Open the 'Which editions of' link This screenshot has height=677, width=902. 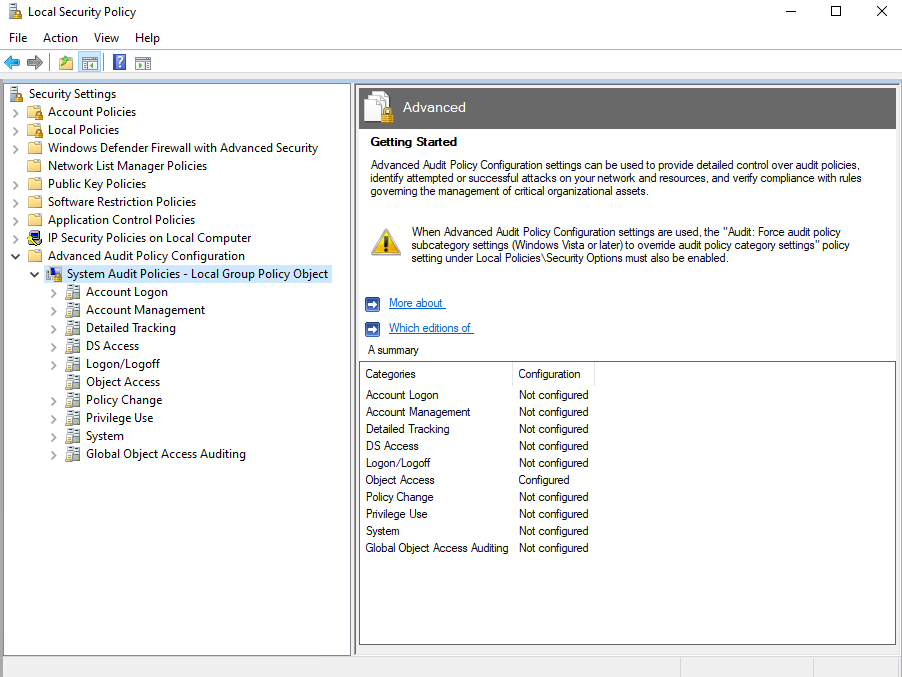[430, 328]
